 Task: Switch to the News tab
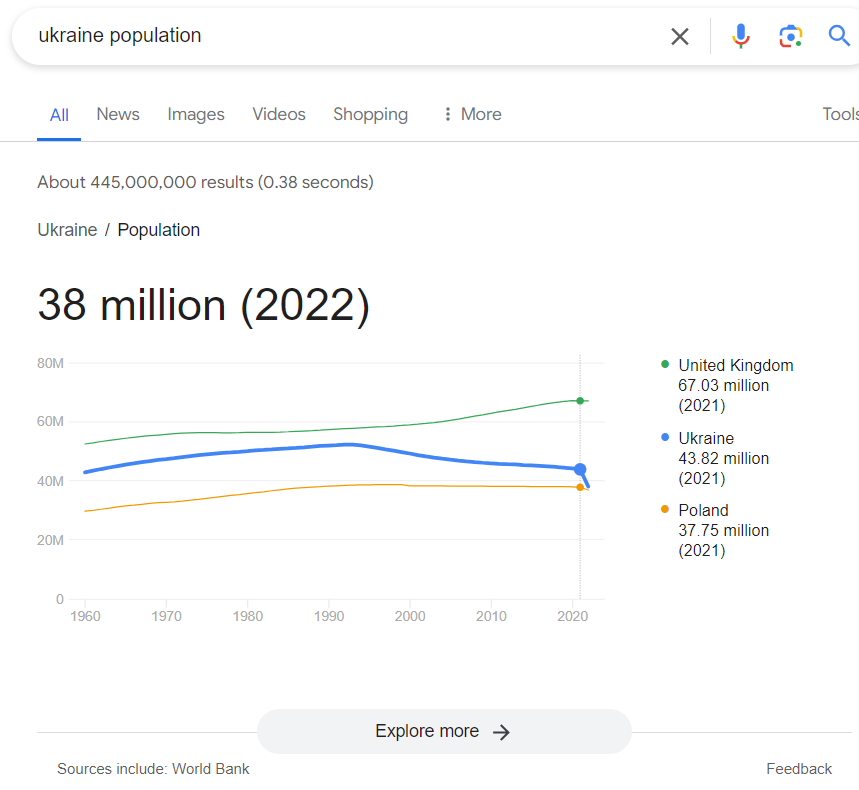click(x=118, y=114)
